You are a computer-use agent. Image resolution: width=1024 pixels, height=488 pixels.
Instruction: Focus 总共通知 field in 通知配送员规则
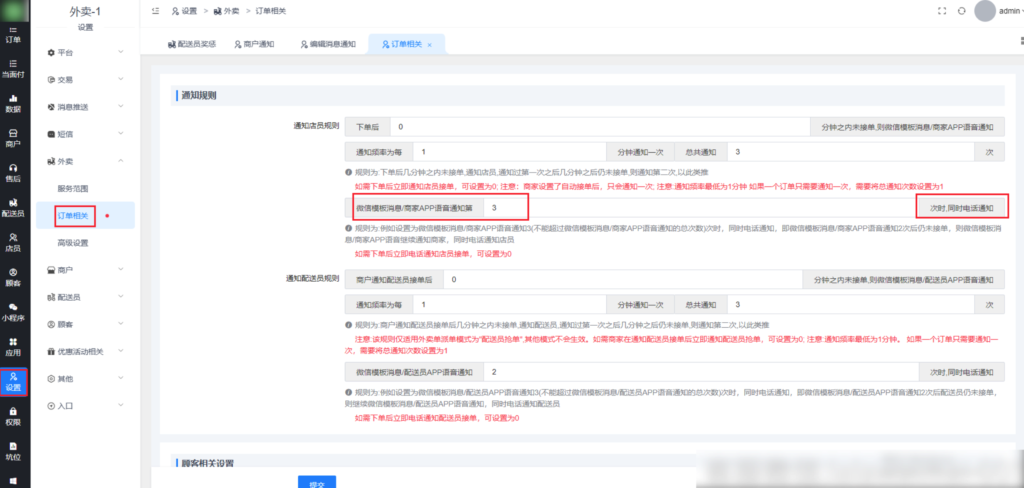coord(850,304)
